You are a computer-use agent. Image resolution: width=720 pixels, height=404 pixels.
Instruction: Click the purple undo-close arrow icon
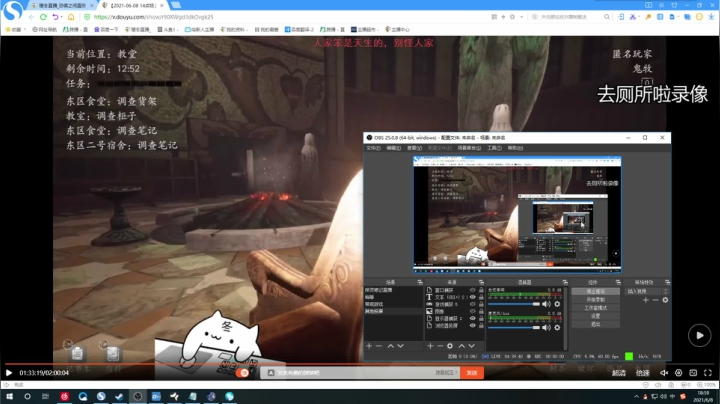[x=56, y=17]
